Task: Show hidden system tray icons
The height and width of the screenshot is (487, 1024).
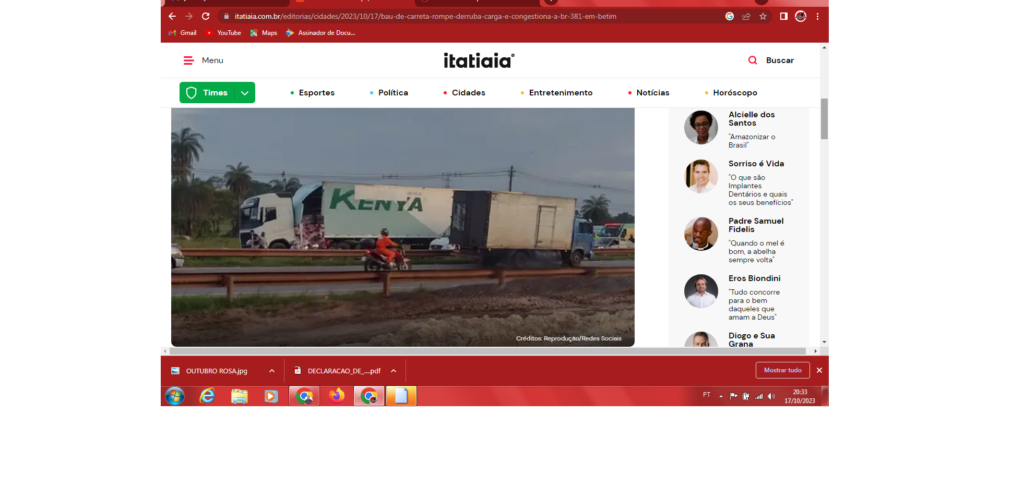Action: pos(721,396)
